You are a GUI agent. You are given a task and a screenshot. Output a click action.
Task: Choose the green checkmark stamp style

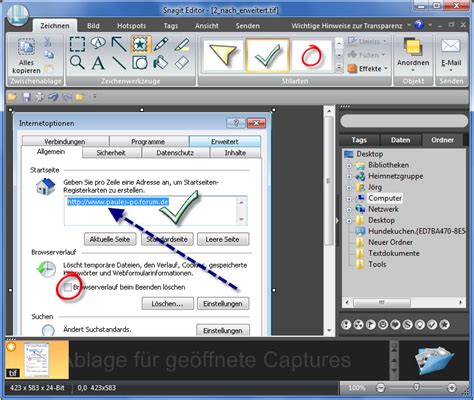[x=267, y=55]
